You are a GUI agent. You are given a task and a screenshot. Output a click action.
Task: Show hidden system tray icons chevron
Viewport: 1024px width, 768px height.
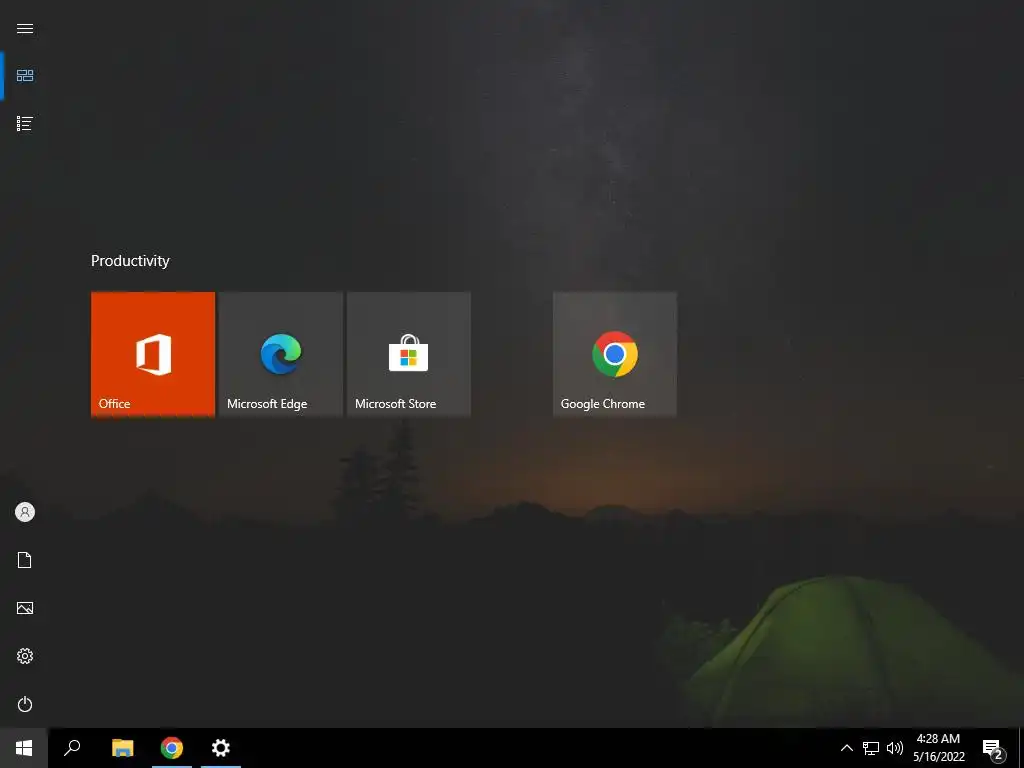pos(846,748)
